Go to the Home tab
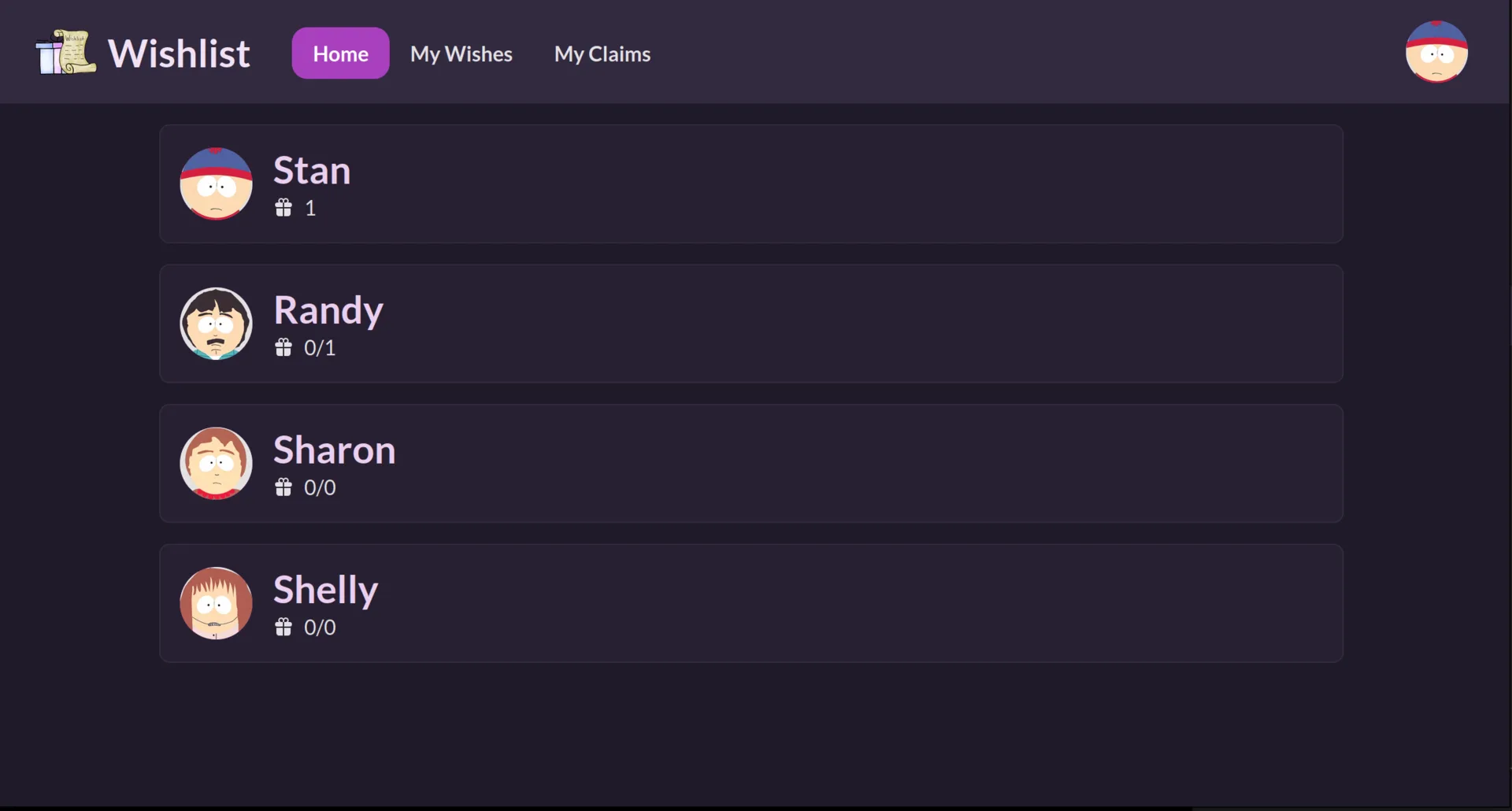Image resolution: width=1512 pixels, height=811 pixels. [340, 54]
